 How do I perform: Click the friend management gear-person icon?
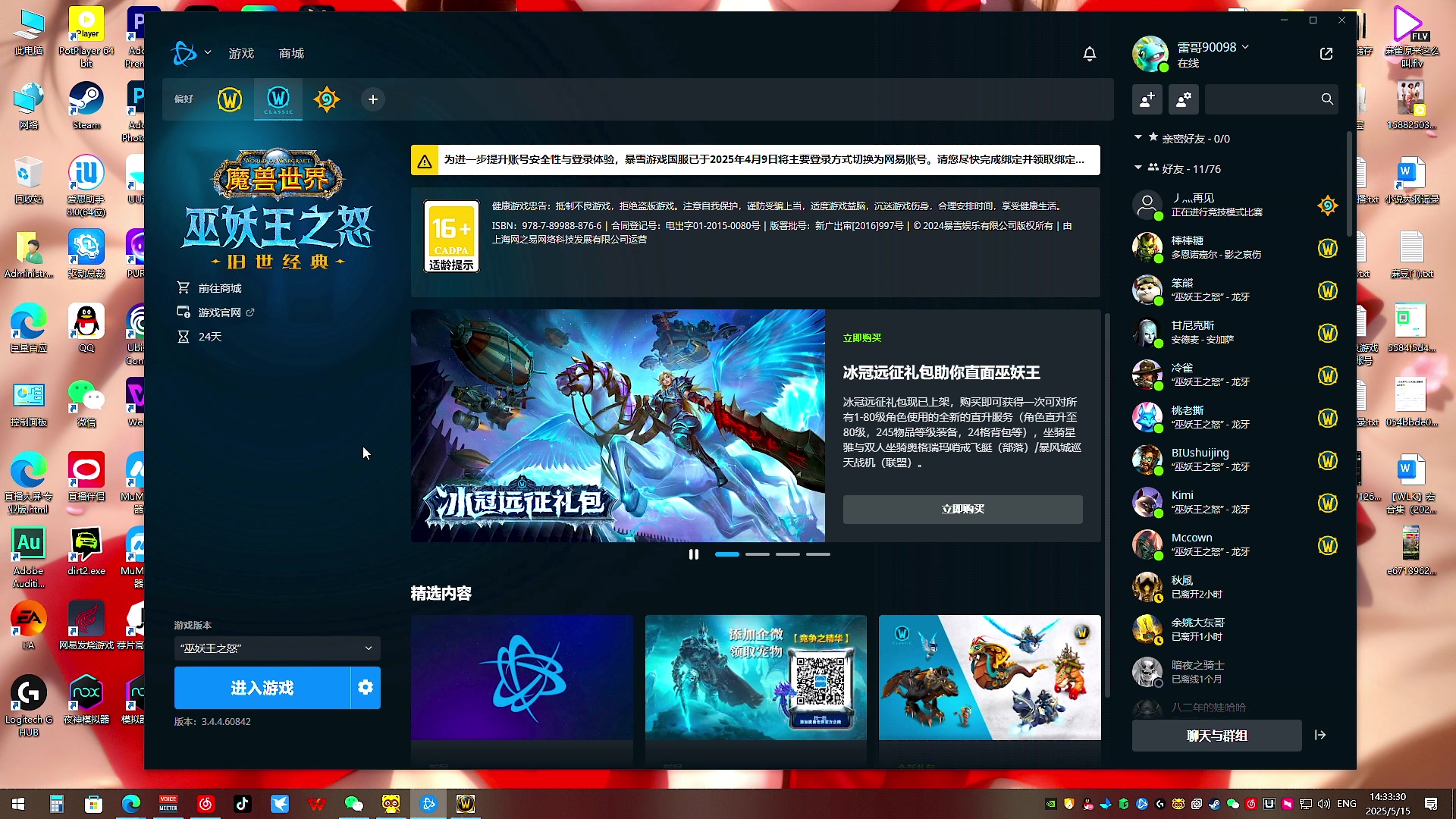point(1184,99)
